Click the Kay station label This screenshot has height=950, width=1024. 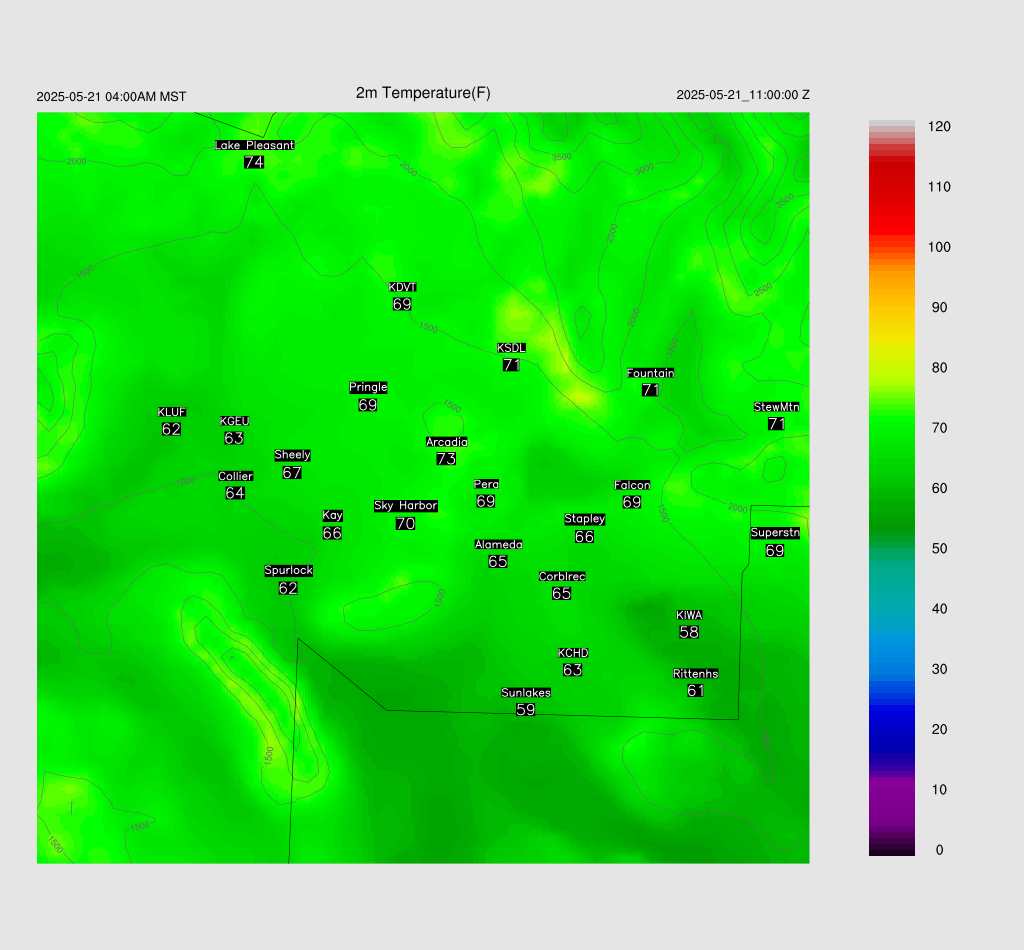pyautogui.click(x=332, y=516)
